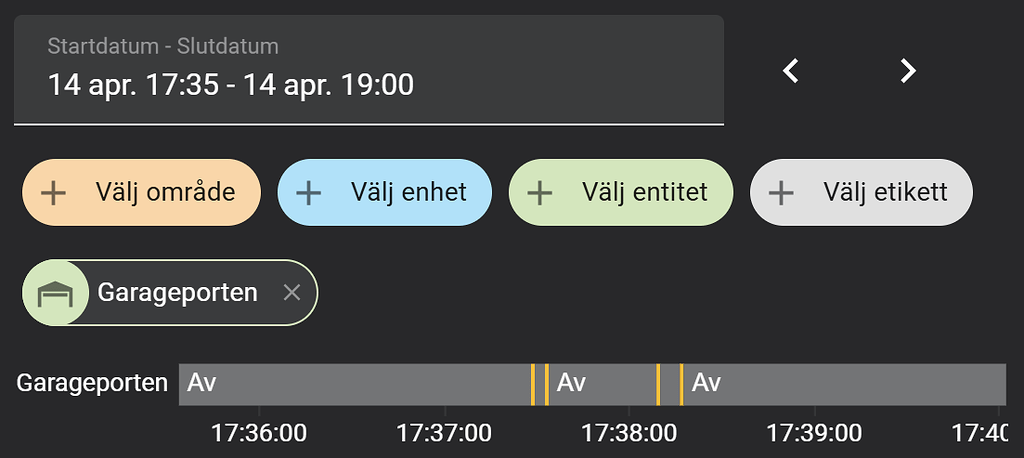Select the Garageporten chip label
The image size is (1024, 458).
coord(177,293)
